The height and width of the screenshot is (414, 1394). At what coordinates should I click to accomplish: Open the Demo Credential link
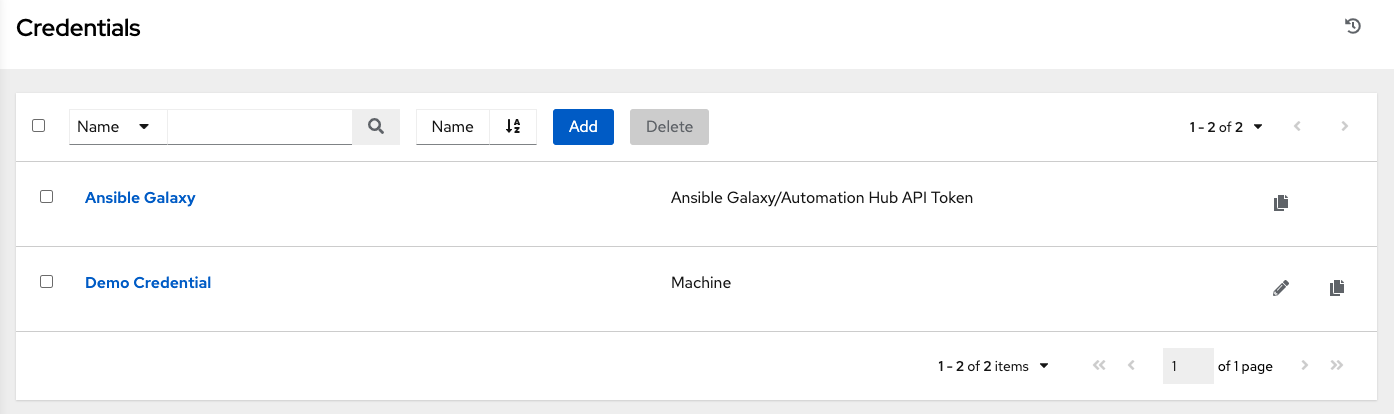point(148,283)
